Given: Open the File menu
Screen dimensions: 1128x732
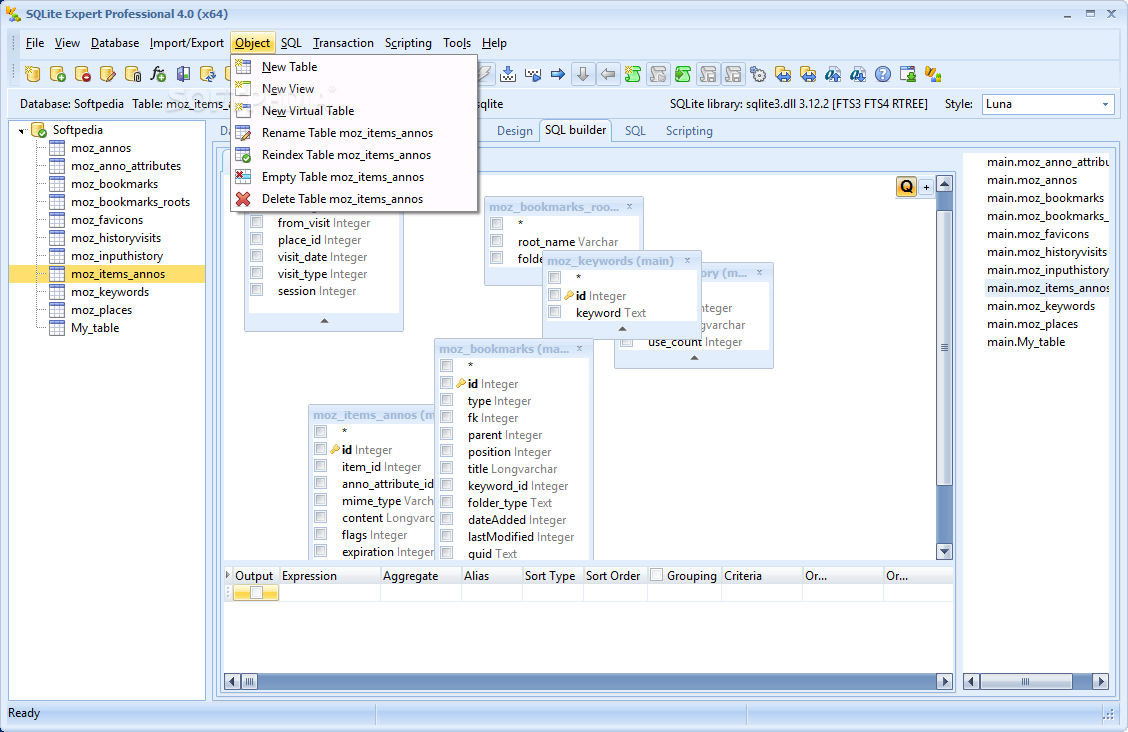Looking at the screenshot, I should (x=35, y=43).
